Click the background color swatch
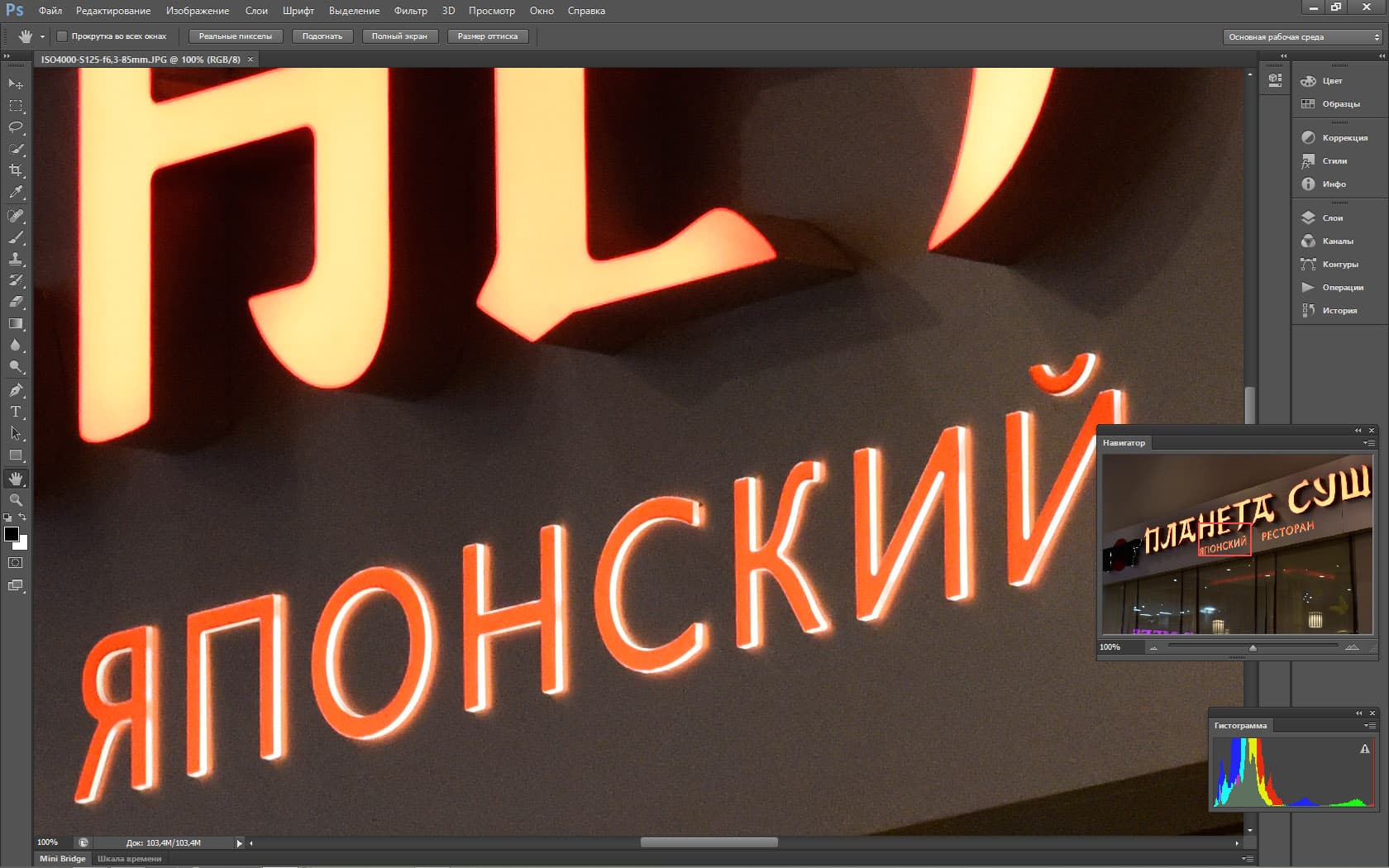This screenshot has width=1389, height=868. (x=23, y=544)
